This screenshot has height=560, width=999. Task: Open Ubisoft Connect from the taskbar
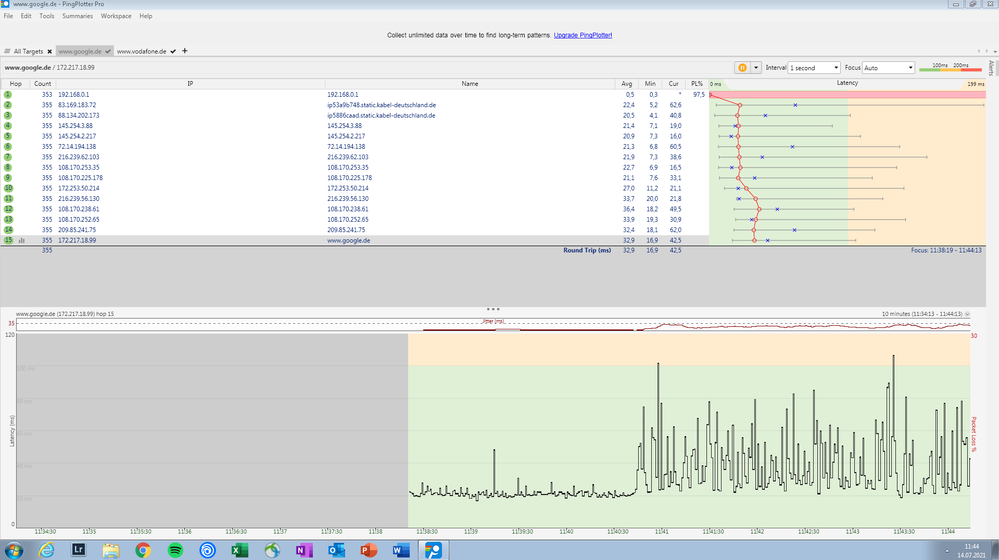point(207,550)
